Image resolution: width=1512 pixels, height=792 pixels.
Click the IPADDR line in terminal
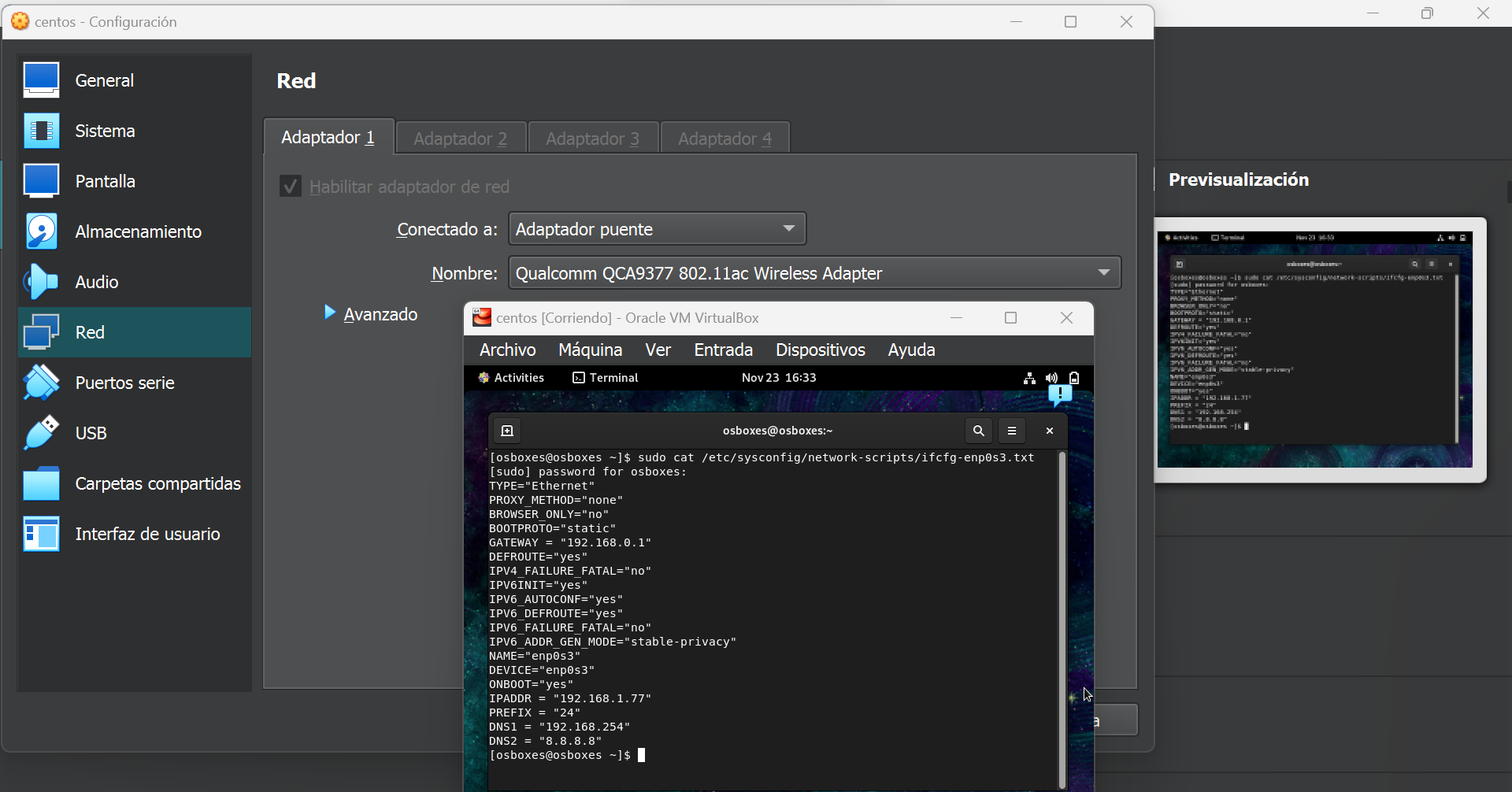click(570, 698)
